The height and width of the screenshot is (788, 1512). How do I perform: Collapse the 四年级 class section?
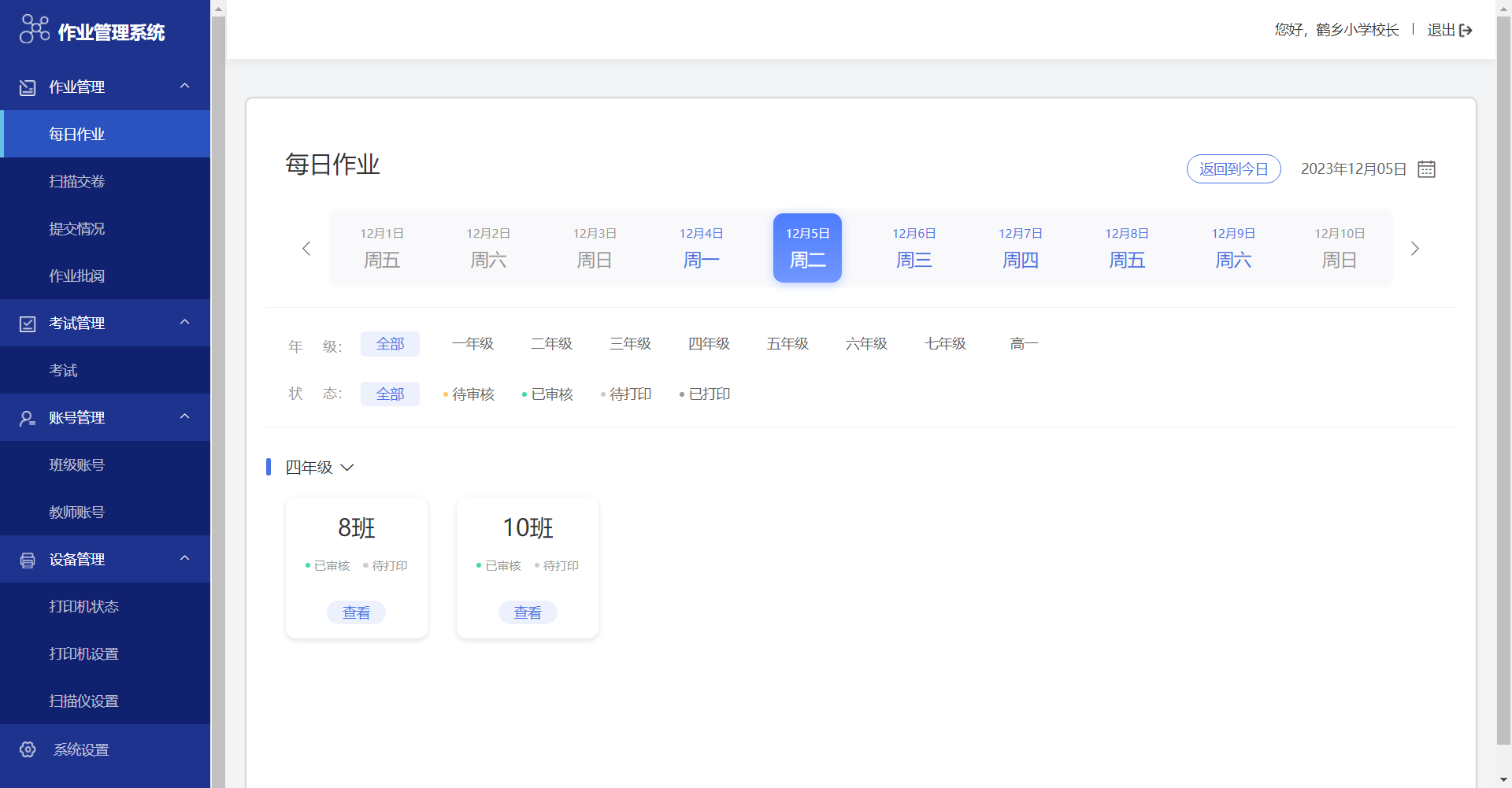click(346, 468)
